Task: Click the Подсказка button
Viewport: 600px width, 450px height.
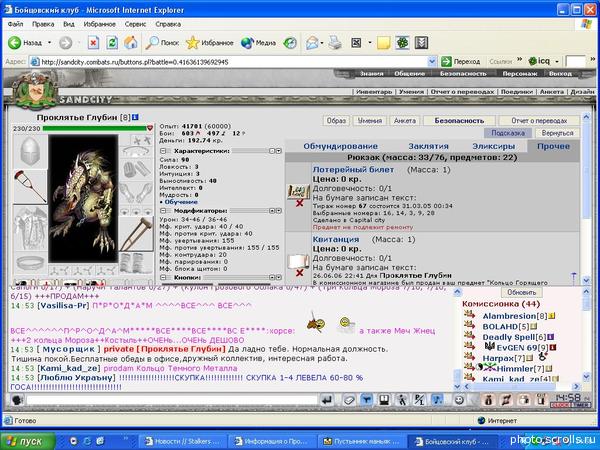Action: click(x=508, y=133)
